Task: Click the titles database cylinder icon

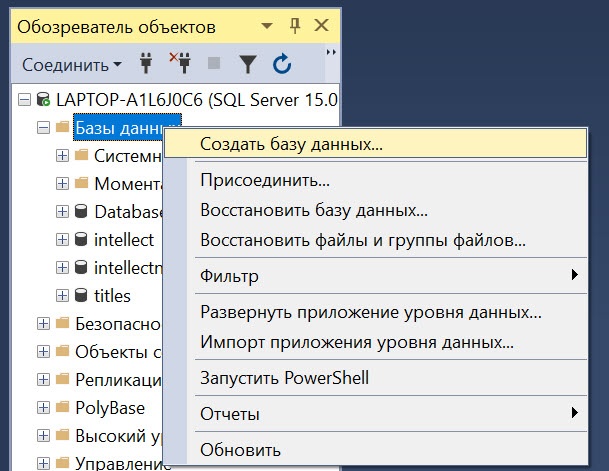Action: pyautogui.click(x=81, y=296)
